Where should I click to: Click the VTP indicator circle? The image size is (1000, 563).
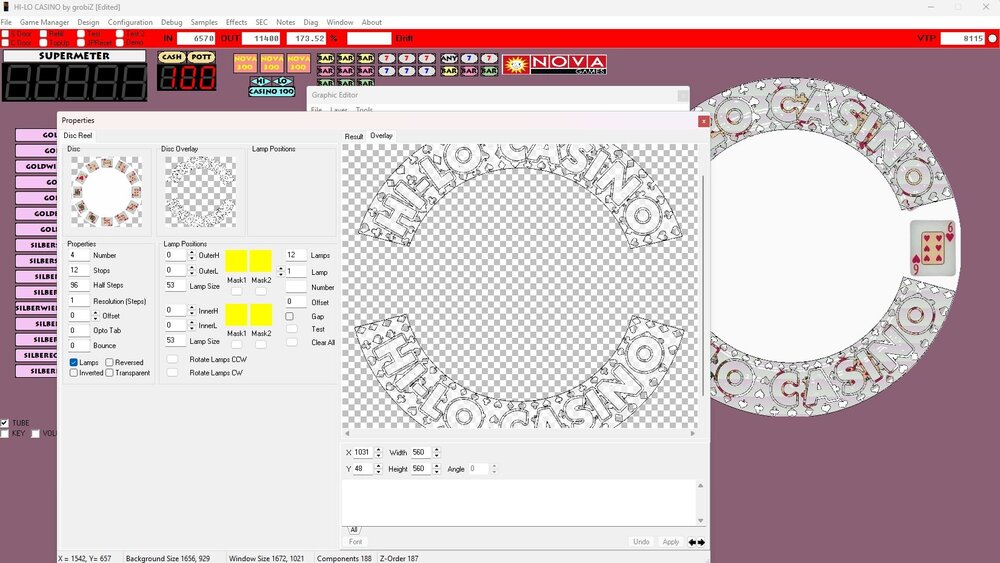992,38
